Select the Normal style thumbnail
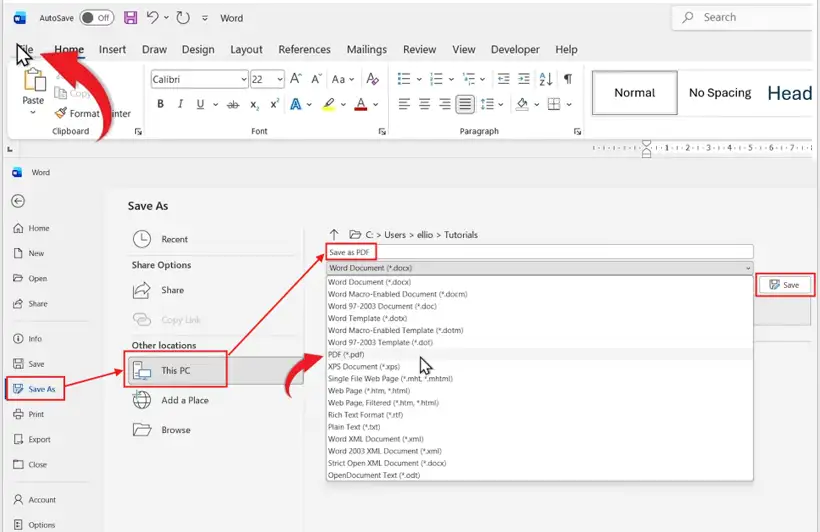This screenshot has width=820, height=532. 634,93
